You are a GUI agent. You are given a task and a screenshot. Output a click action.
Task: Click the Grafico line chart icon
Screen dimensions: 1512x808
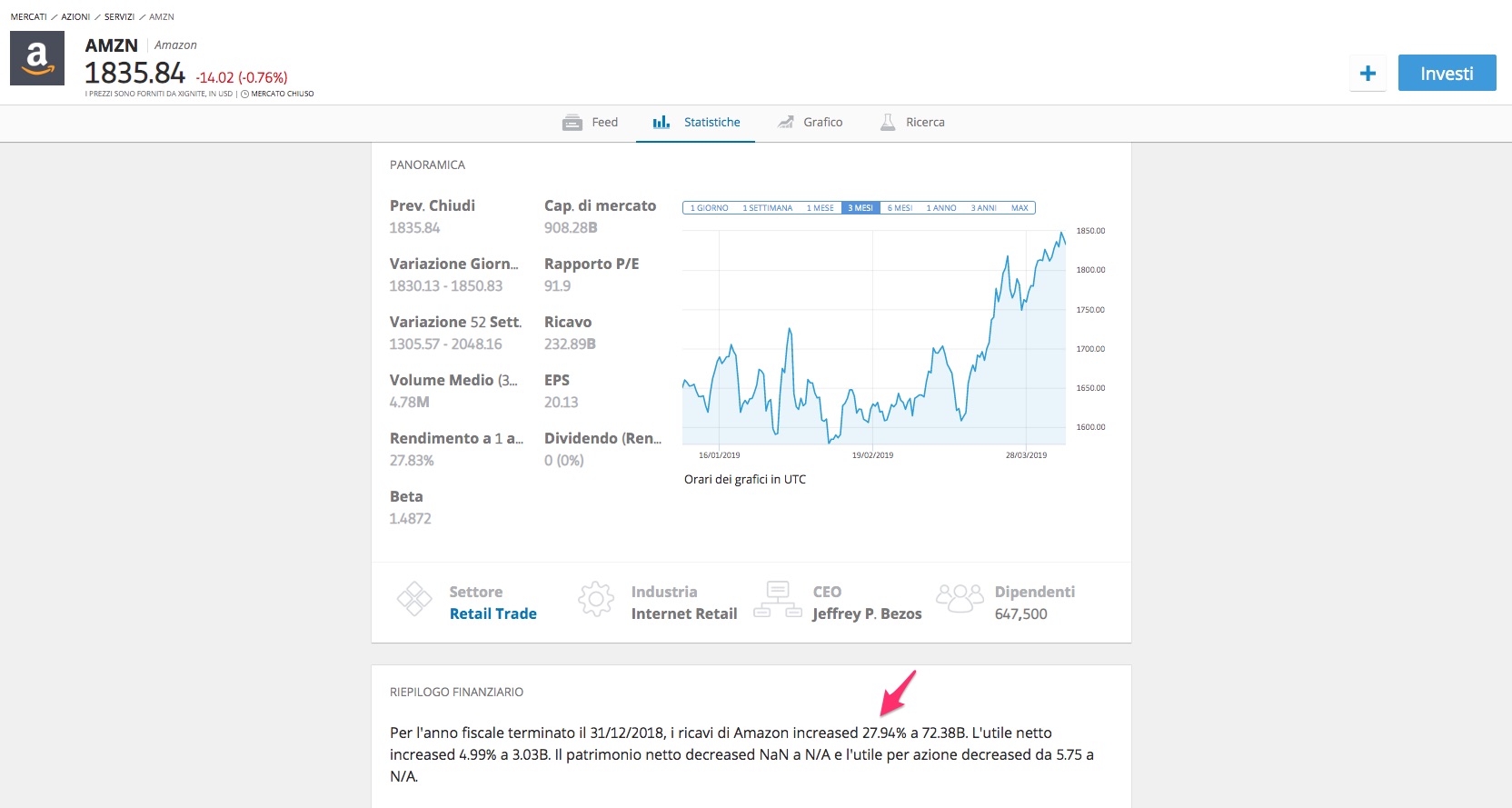click(x=786, y=123)
